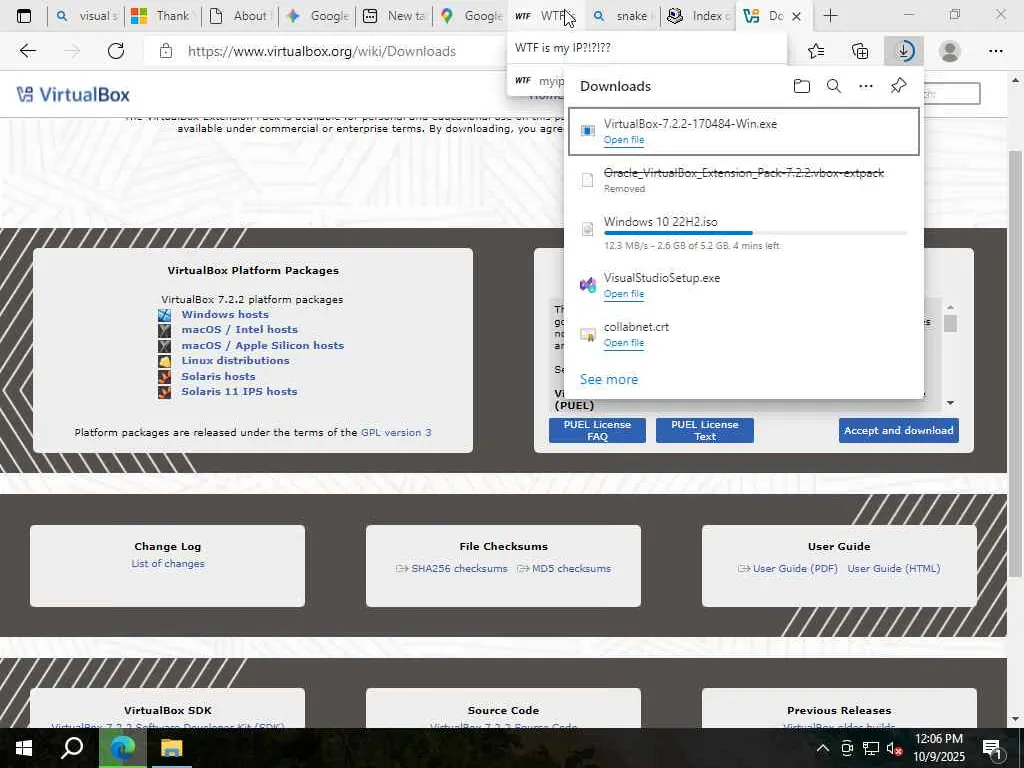
Task: Open more options in Downloads panel
Action: (x=866, y=86)
